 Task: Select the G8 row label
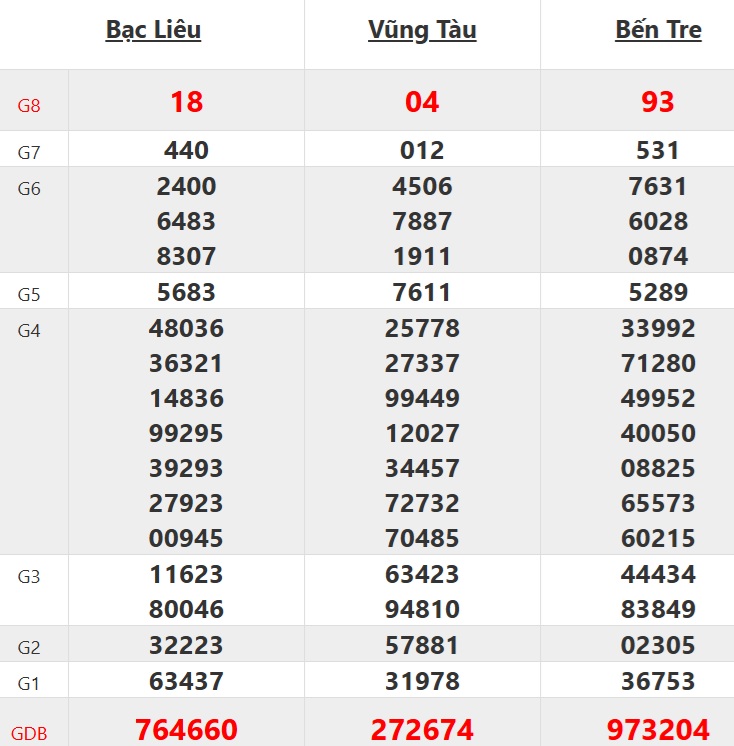pyautogui.click(x=29, y=104)
